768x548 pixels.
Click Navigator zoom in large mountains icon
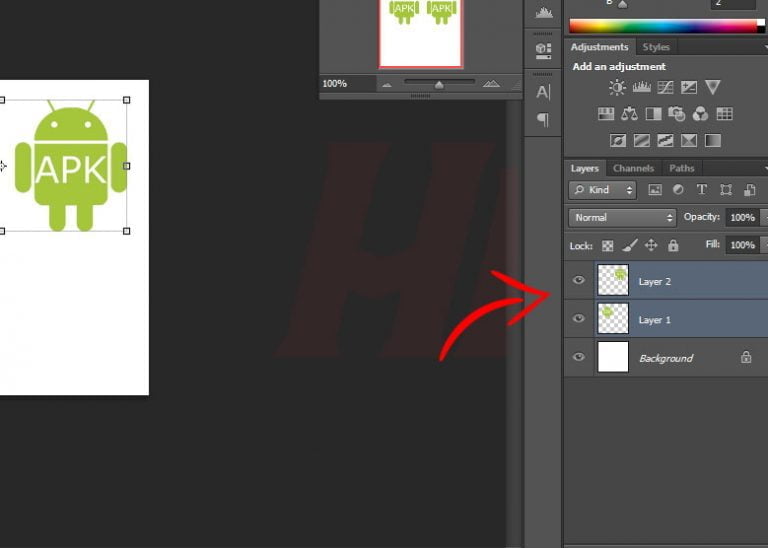click(x=491, y=84)
